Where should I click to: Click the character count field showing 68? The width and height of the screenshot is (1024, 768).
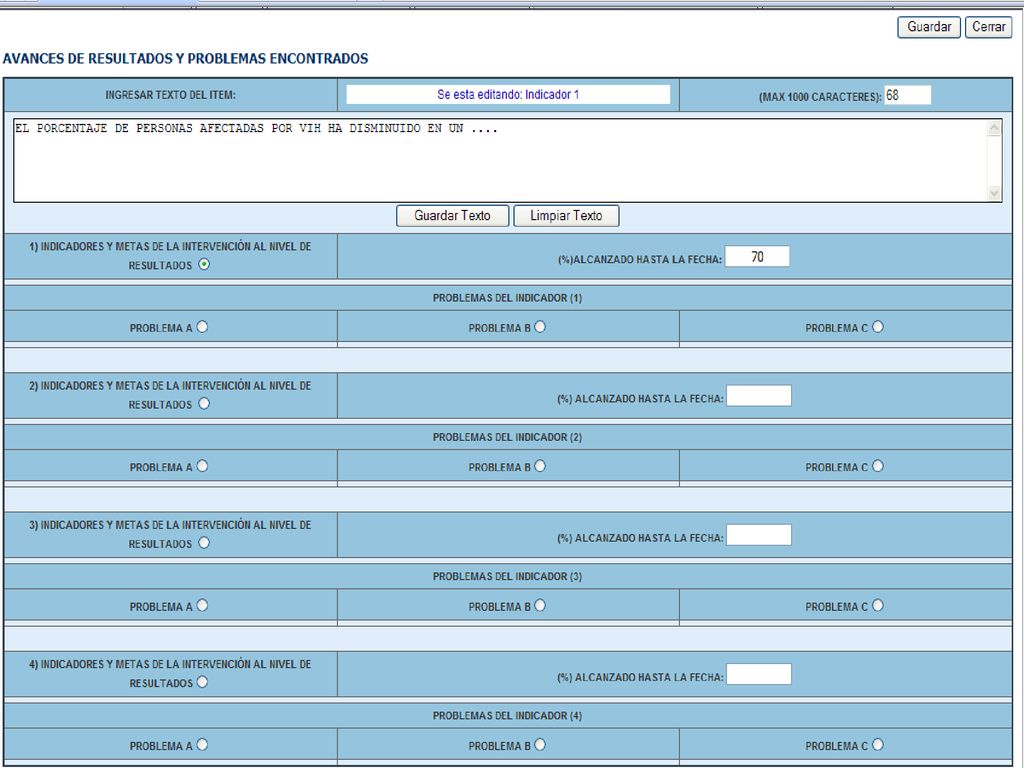(907, 95)
